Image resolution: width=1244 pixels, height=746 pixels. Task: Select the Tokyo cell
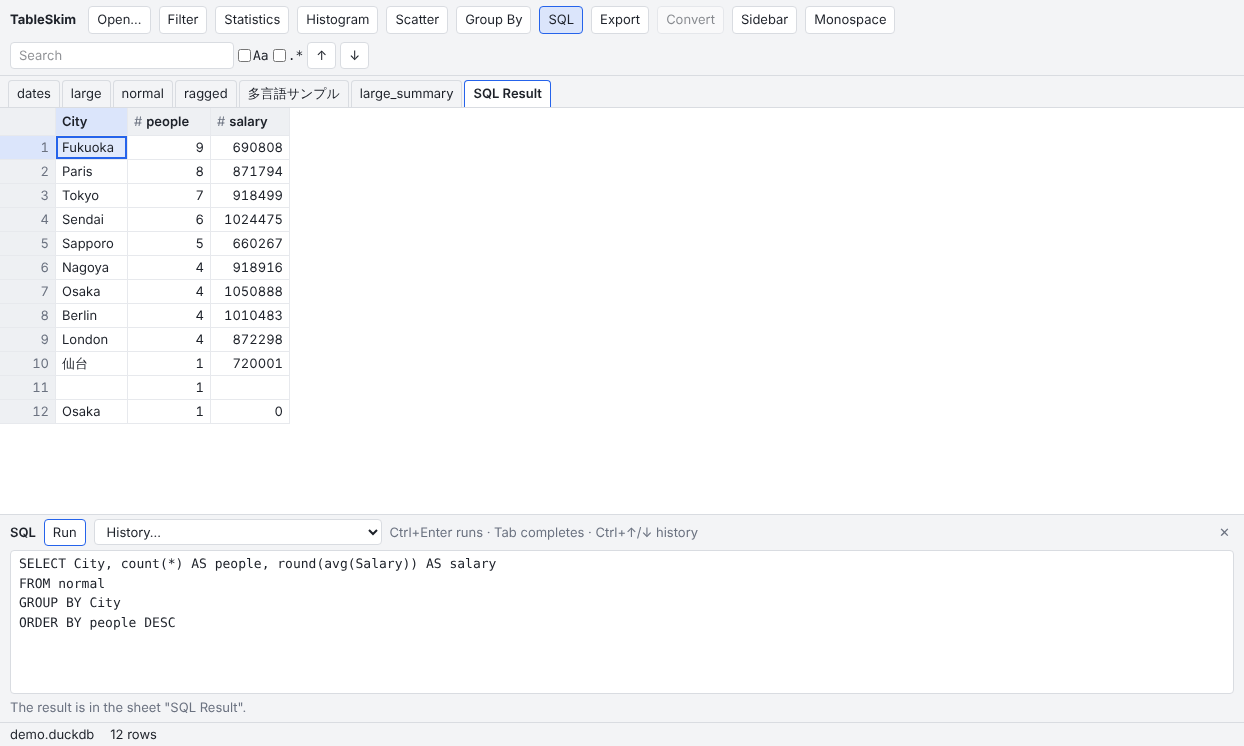[91, 195]
